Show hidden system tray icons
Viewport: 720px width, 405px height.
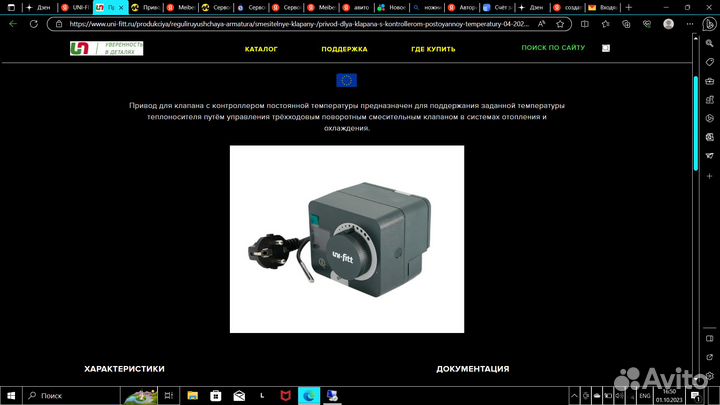click(x=574, y=395)
